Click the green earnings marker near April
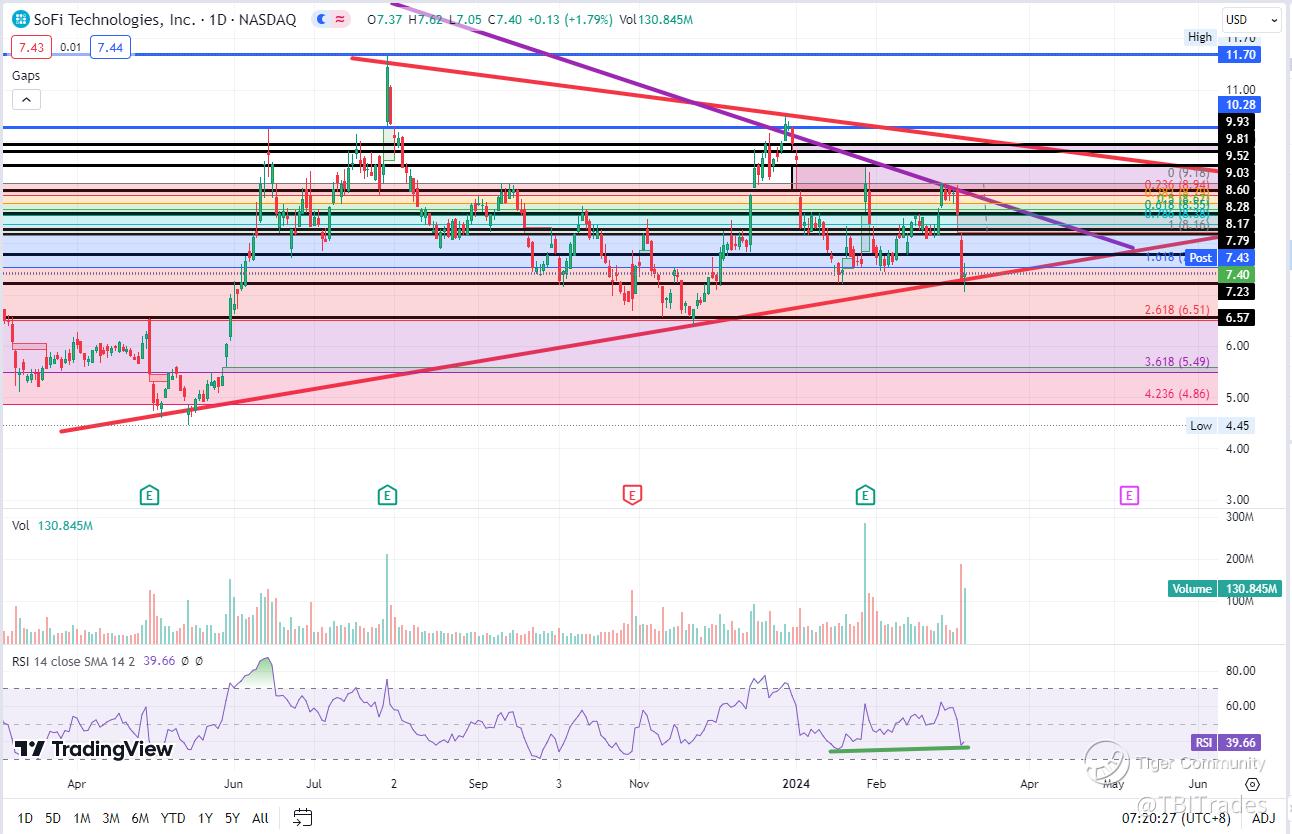The image size is (1292, 834). pos(149,494)
